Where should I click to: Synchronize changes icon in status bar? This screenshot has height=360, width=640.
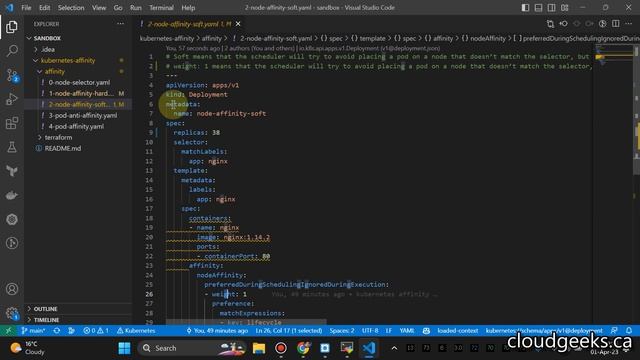coord(57,331)
